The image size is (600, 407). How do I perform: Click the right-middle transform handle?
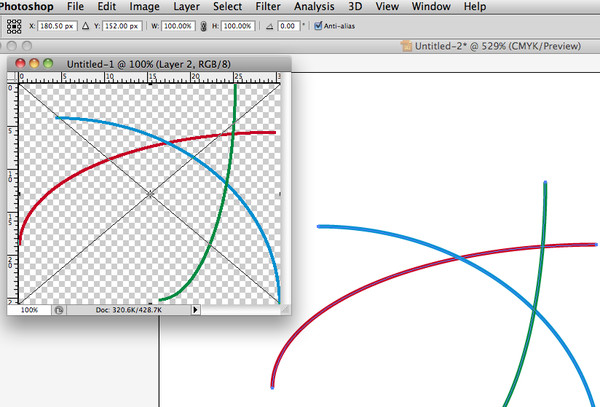click(280, 194)
